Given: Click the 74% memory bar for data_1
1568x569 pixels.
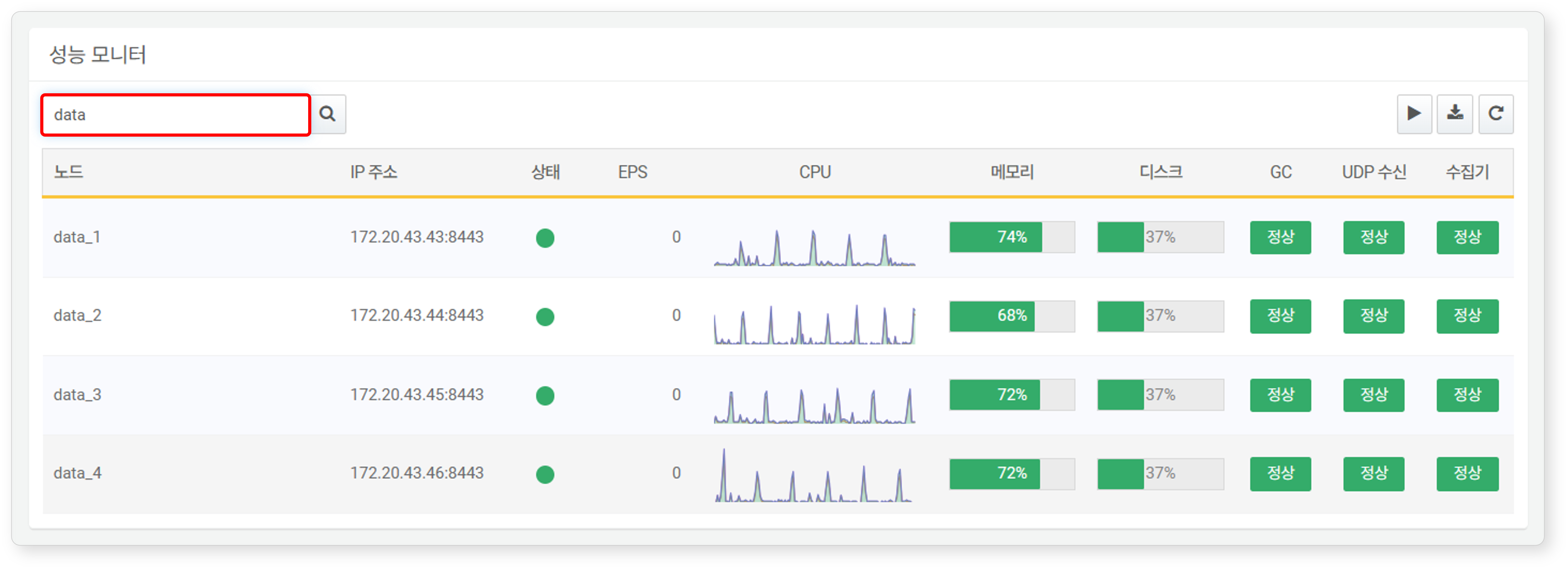Looking at the screenshot, I should click(x=1012, y=237).
